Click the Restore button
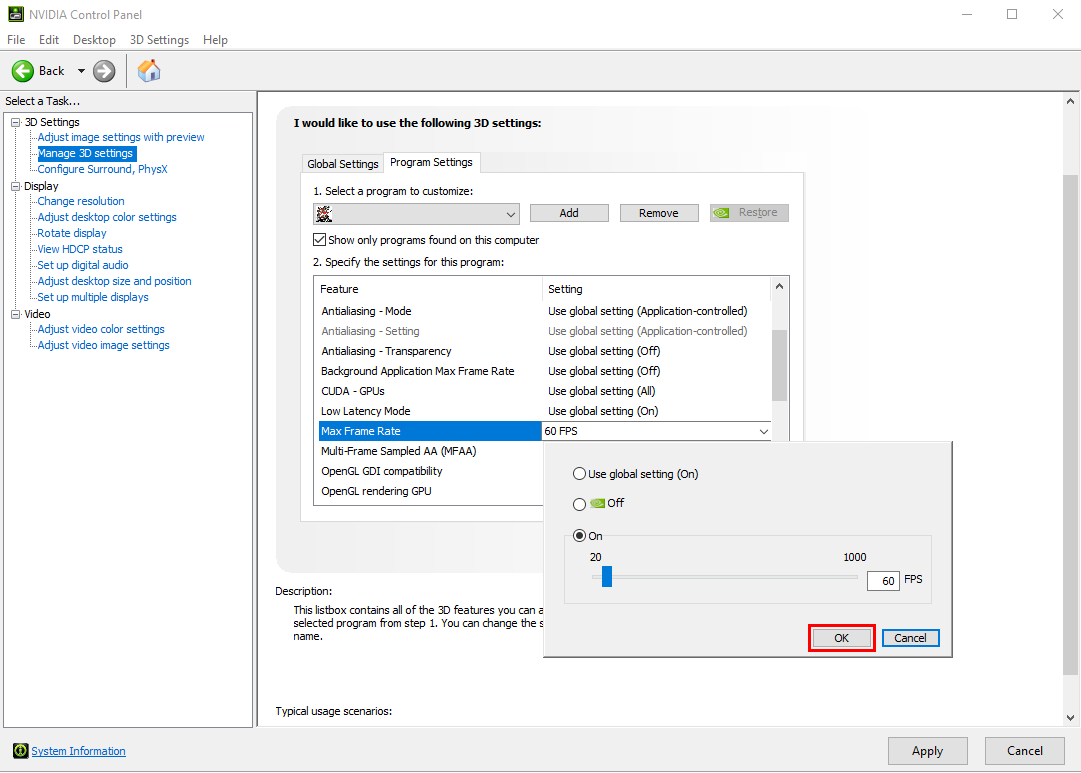Image resolution: width=1081 pixels, height=773 pixels. tap(749, 213)
